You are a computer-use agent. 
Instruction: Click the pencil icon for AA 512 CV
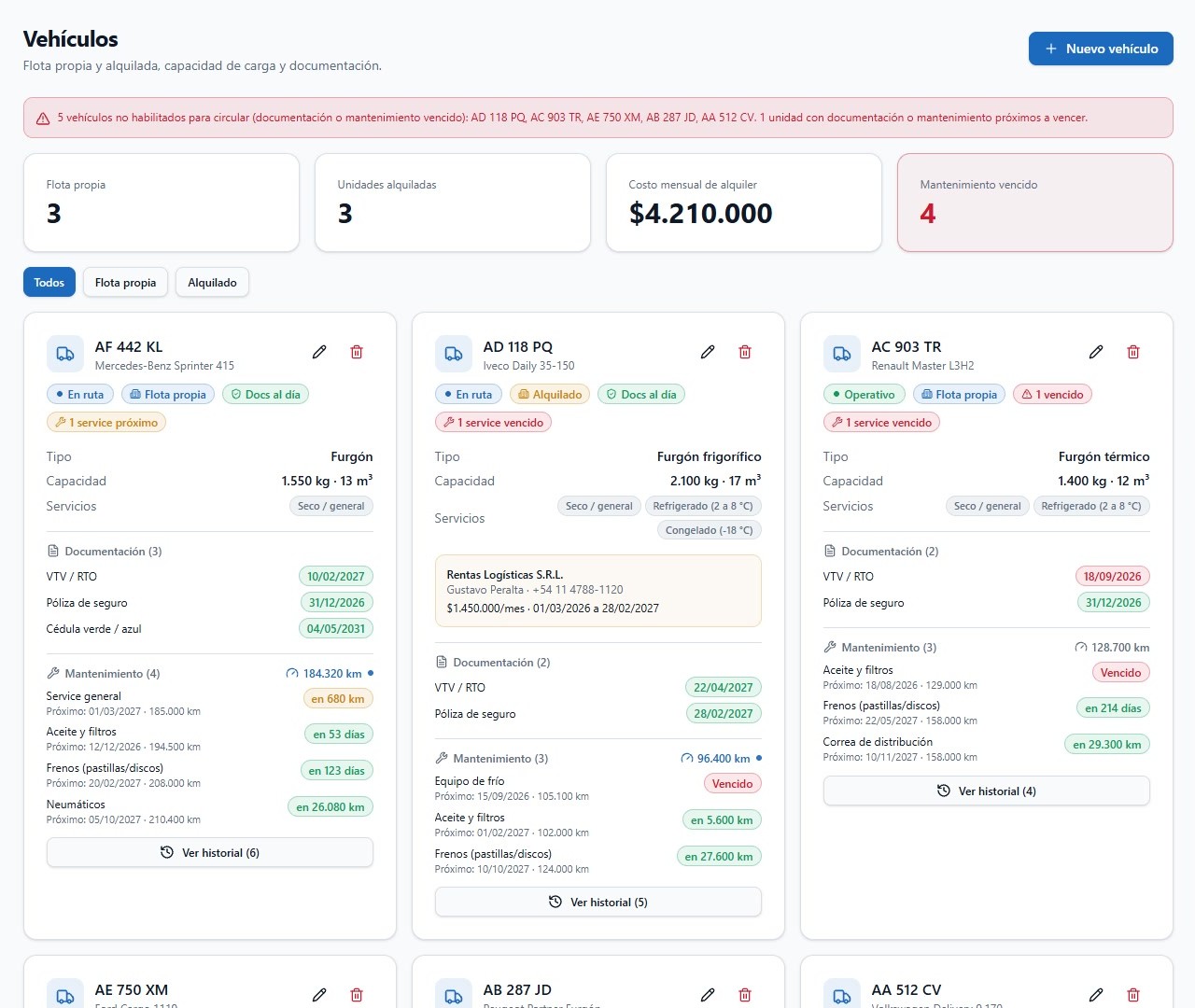1096,995
